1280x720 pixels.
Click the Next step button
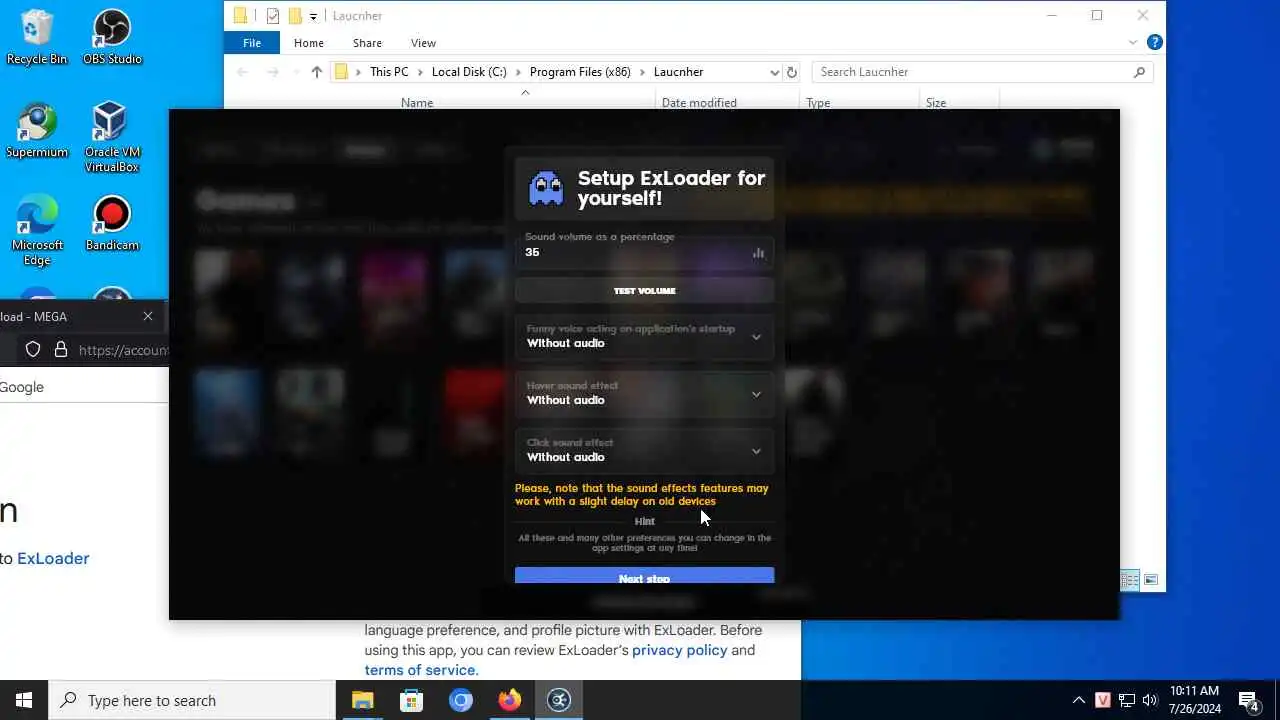[x=644, y=576]
